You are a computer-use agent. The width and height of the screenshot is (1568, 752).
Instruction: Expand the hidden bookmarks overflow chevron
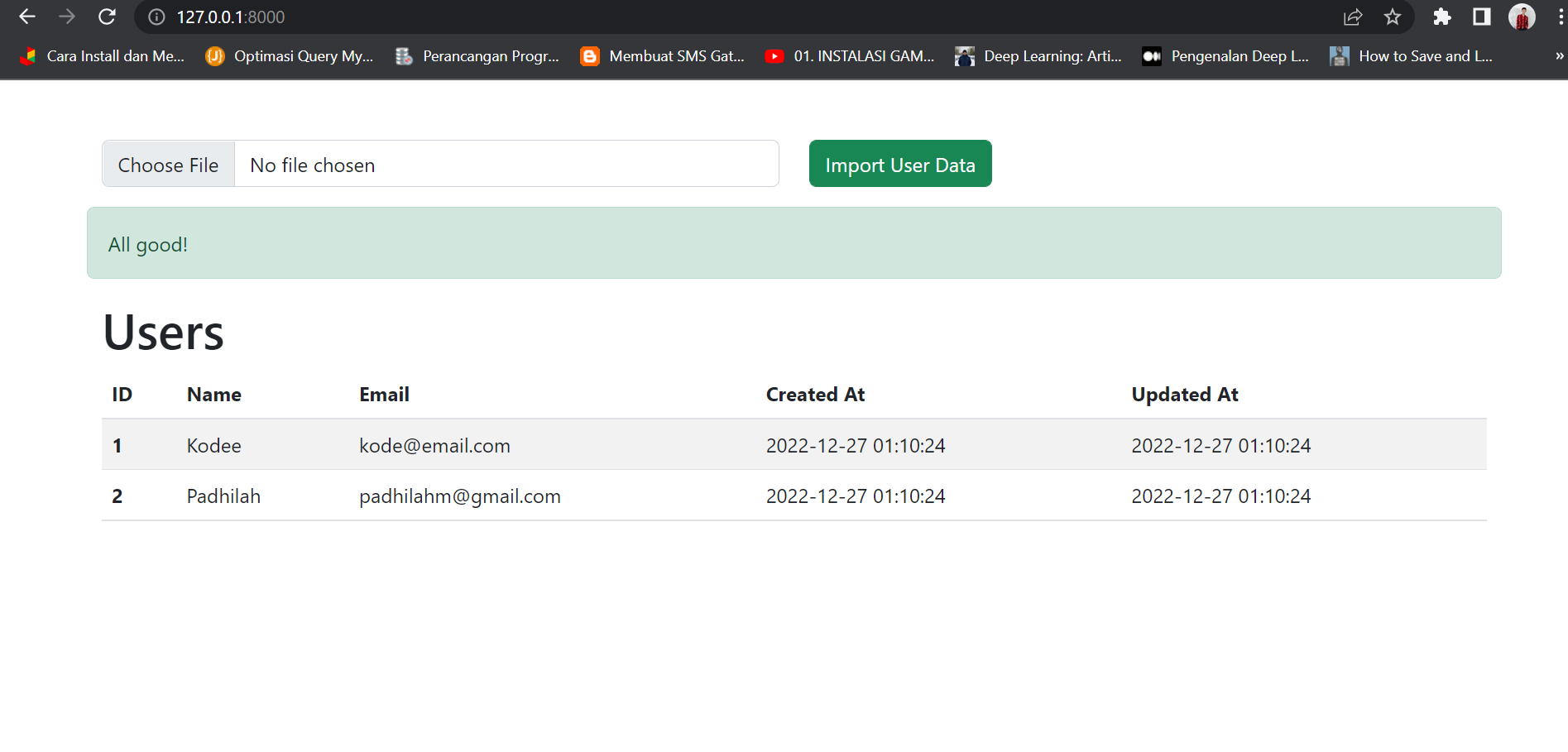point(1559,56)
